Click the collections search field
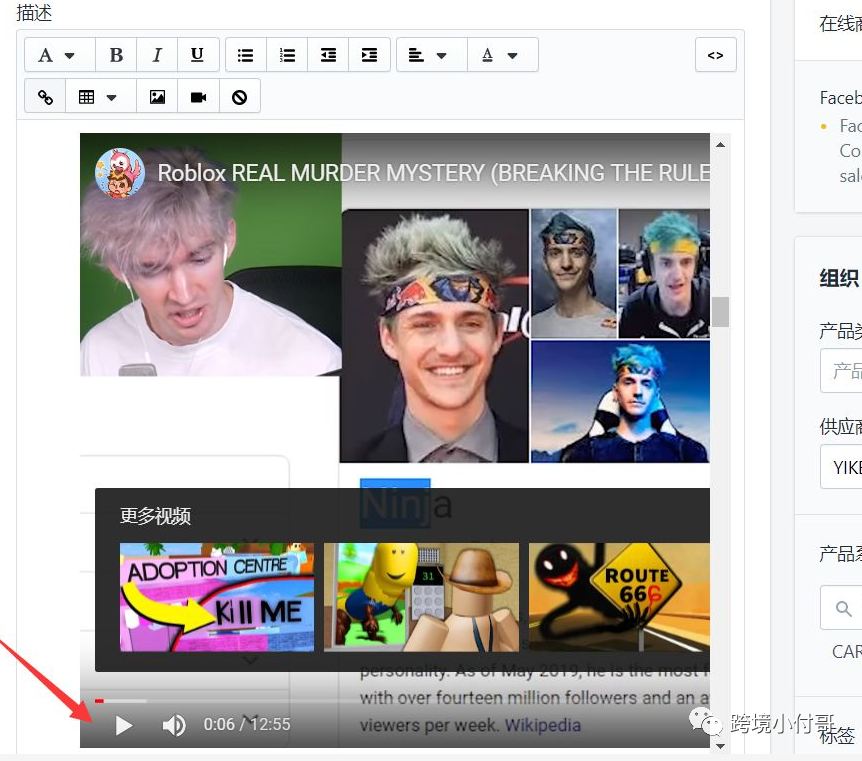Screen dimensions: 862x761 (x=841, y=608)
